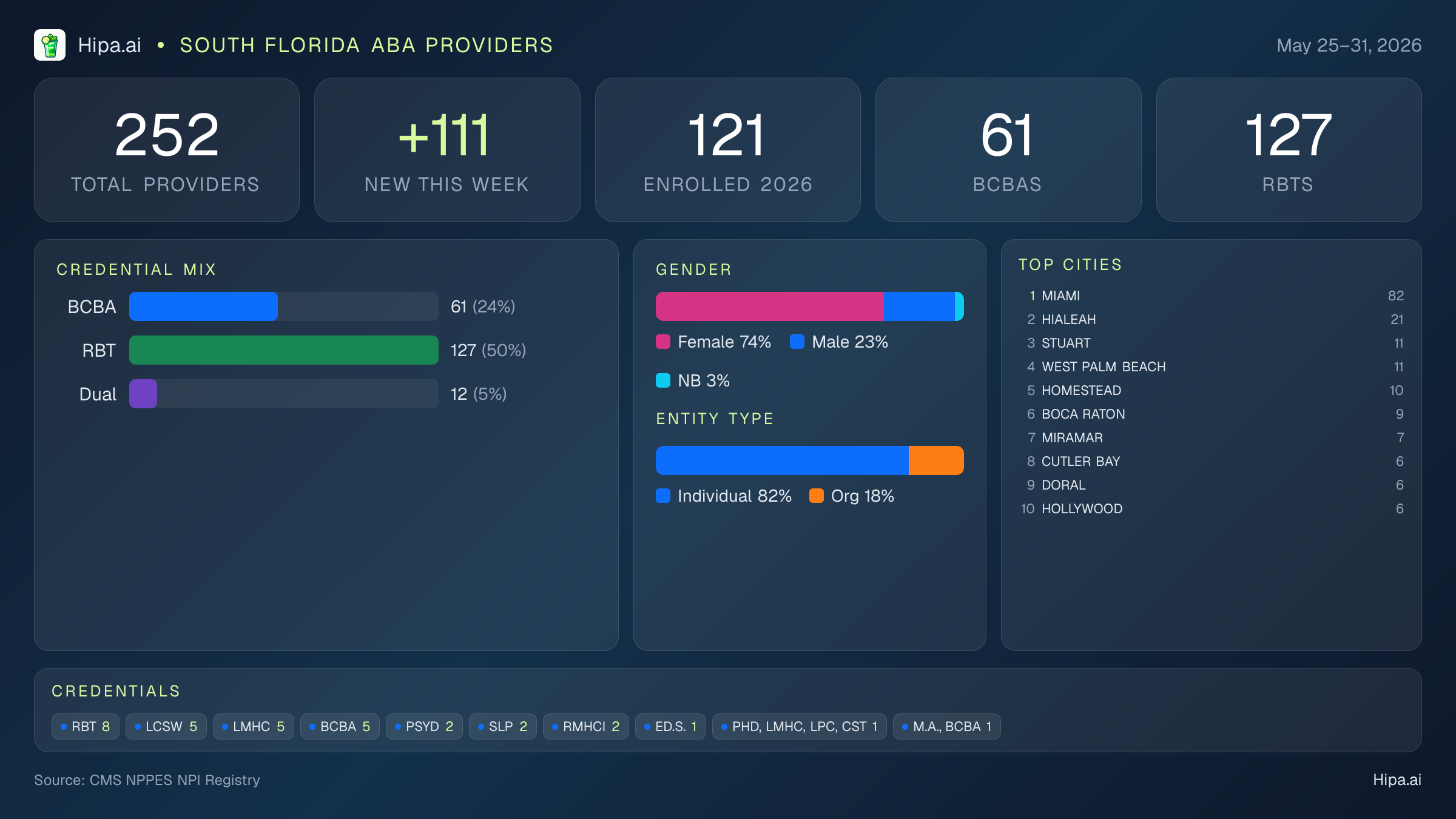1456x819 pixels.
Task: Click the orange Org 18% legend swatch
Action: point(817,496)
